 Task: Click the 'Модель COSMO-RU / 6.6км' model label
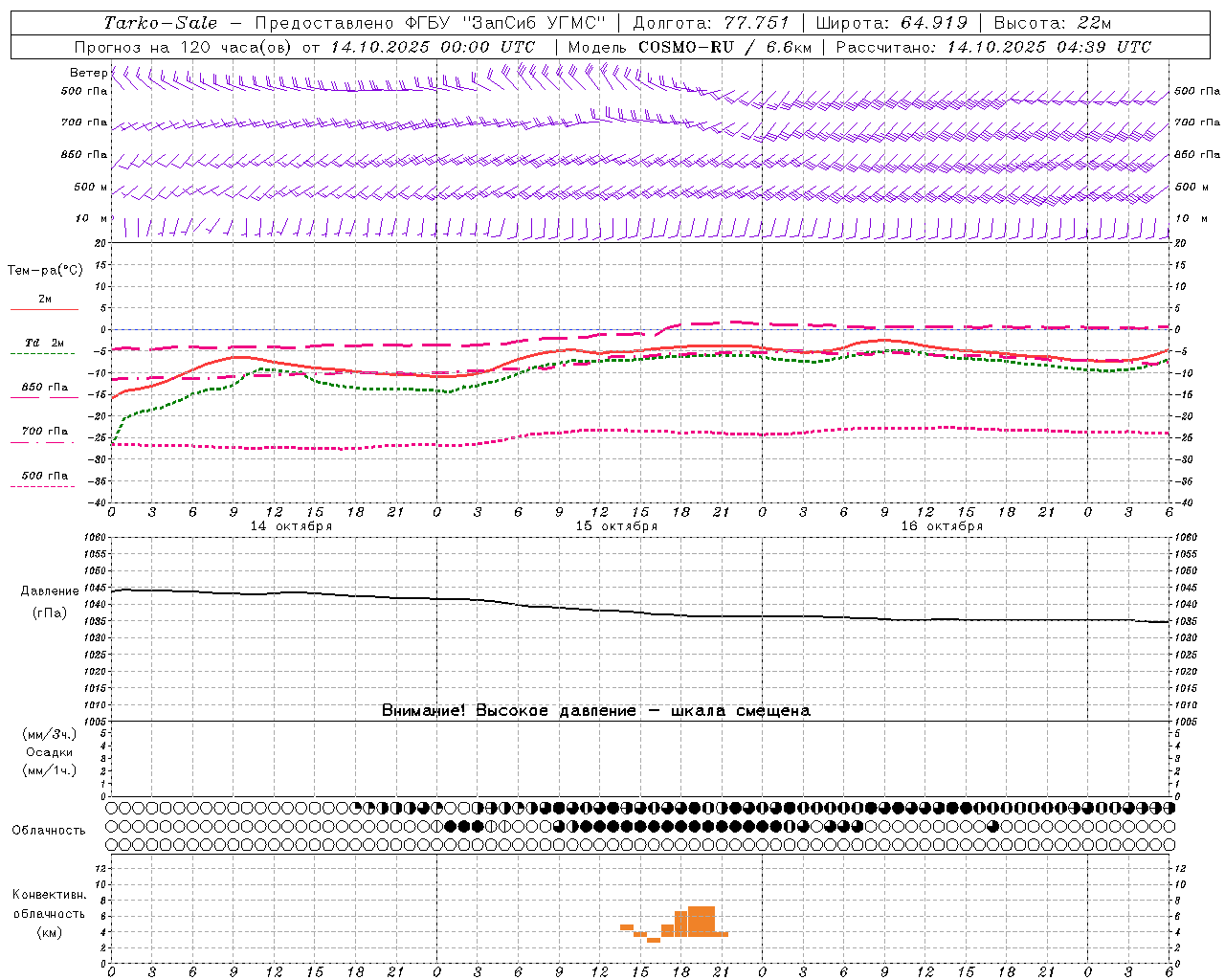690,47
